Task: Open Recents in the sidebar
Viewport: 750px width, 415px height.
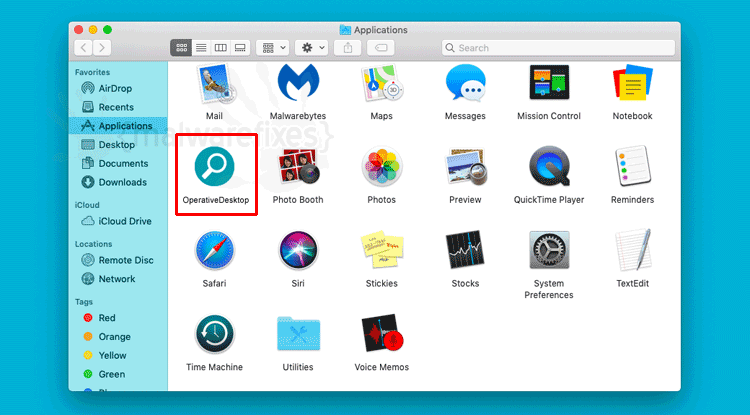Action: 118,107
